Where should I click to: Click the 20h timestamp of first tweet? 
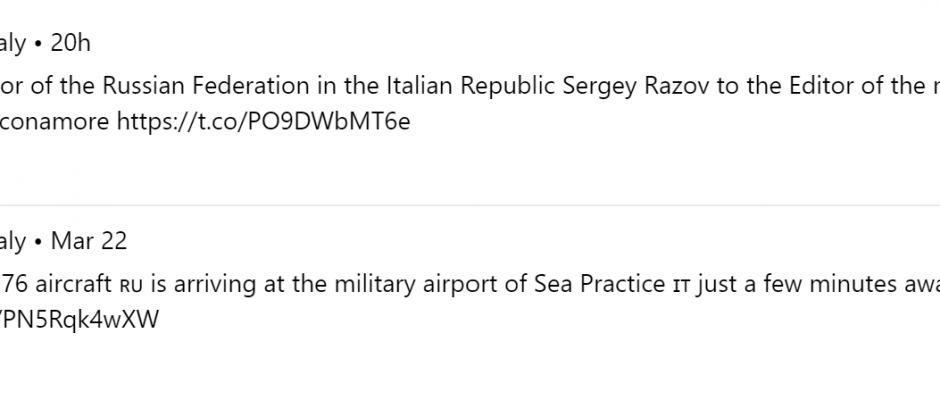coord(70,43)
